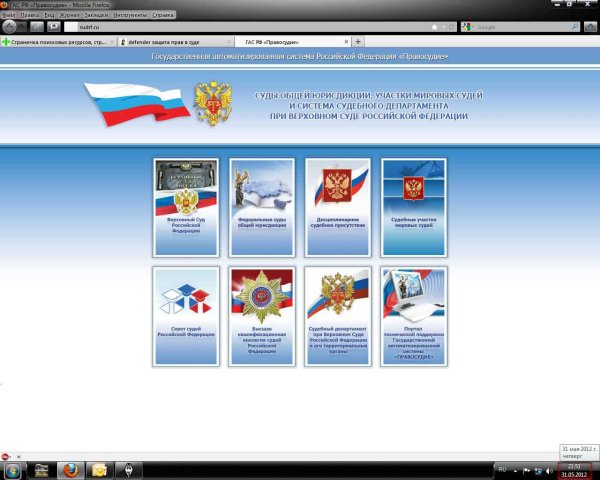Open the Верховный Суд Российской Федерации card

pos(186,207)
